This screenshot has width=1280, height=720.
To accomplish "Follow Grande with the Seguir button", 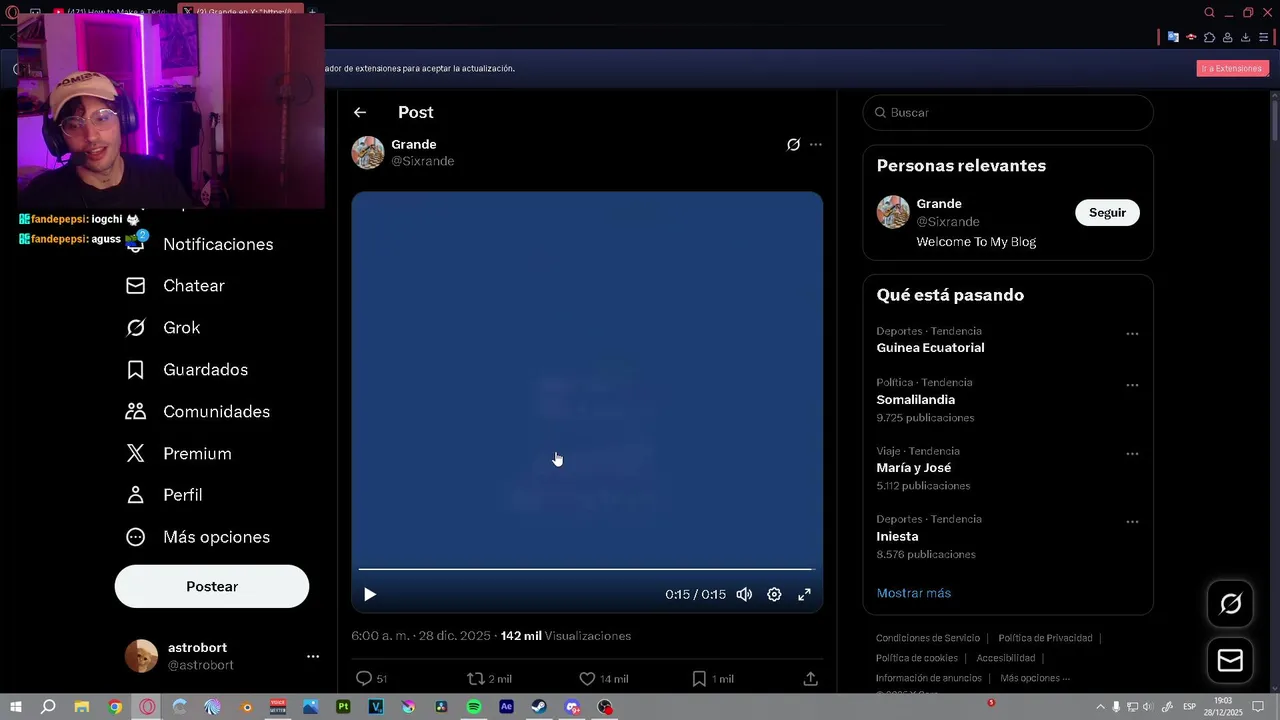I will click(x=1107, y=213).
